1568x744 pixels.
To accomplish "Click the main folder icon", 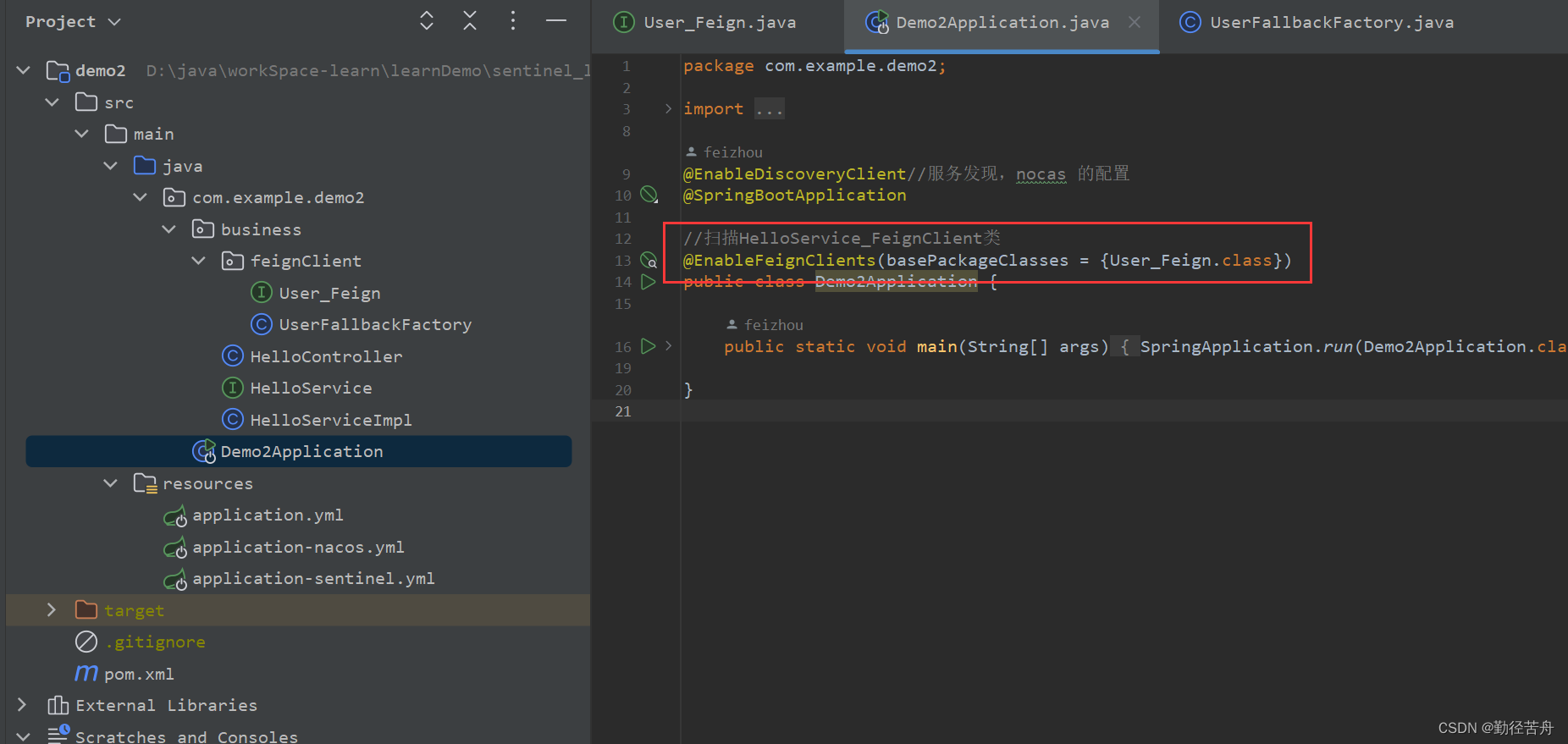I will point(116,134).
